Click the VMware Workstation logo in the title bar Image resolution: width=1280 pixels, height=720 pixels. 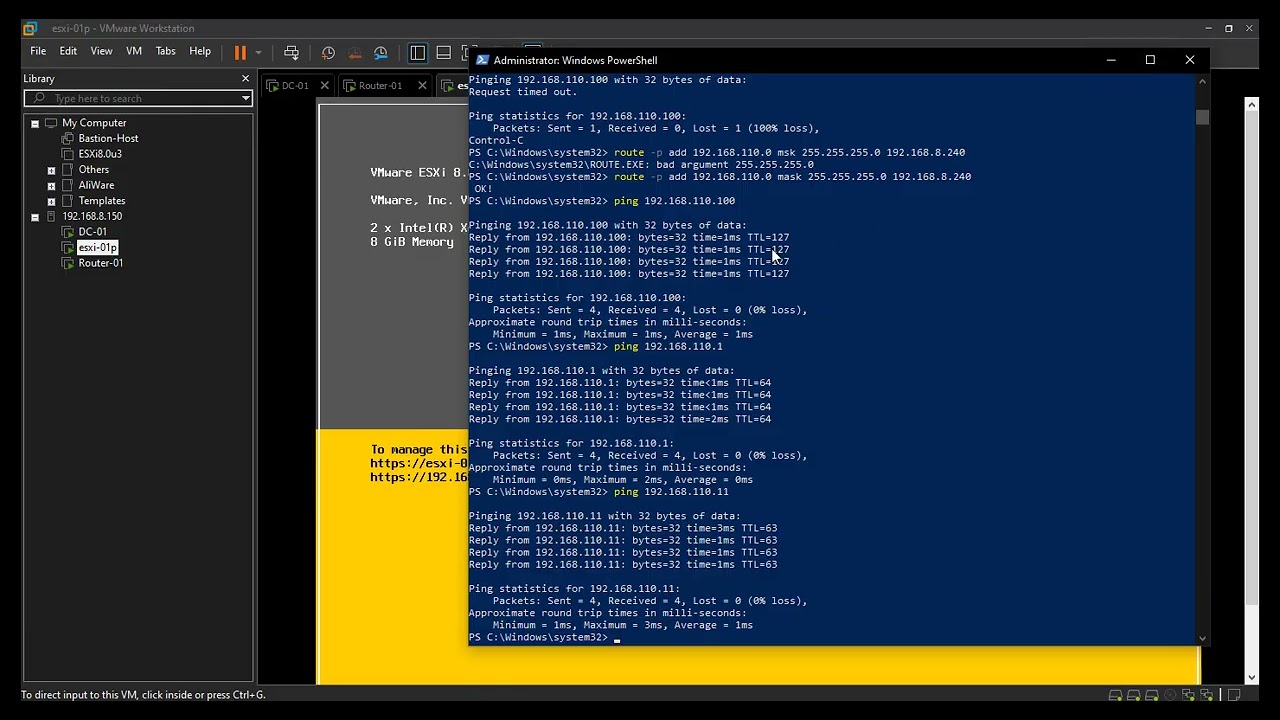click(x=30, y=28)
